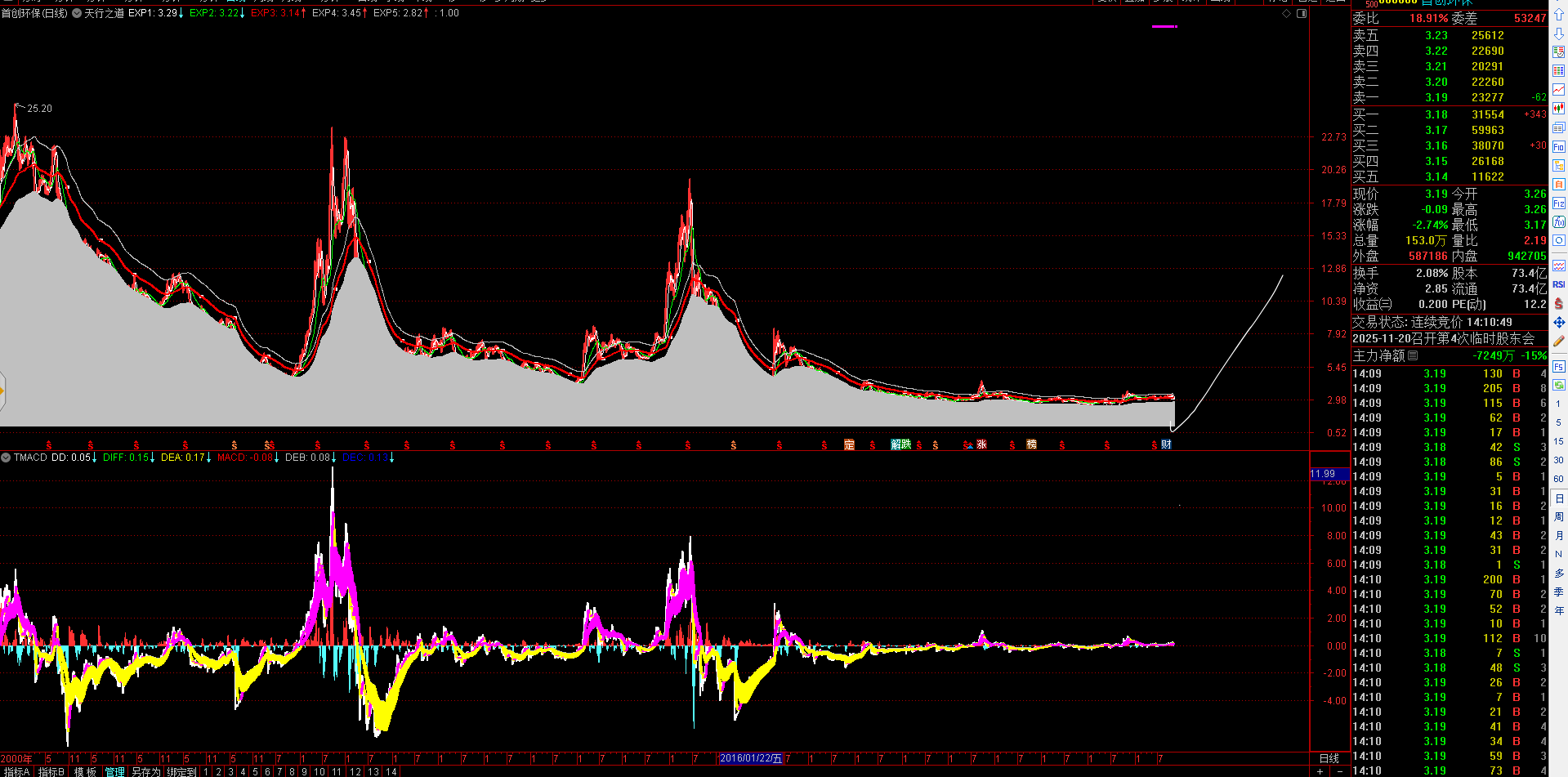Viewport: 1568px width, 777px height.
Task: Select the 5-minute period
Action: pyautogui.click(x=1558, y=422)
